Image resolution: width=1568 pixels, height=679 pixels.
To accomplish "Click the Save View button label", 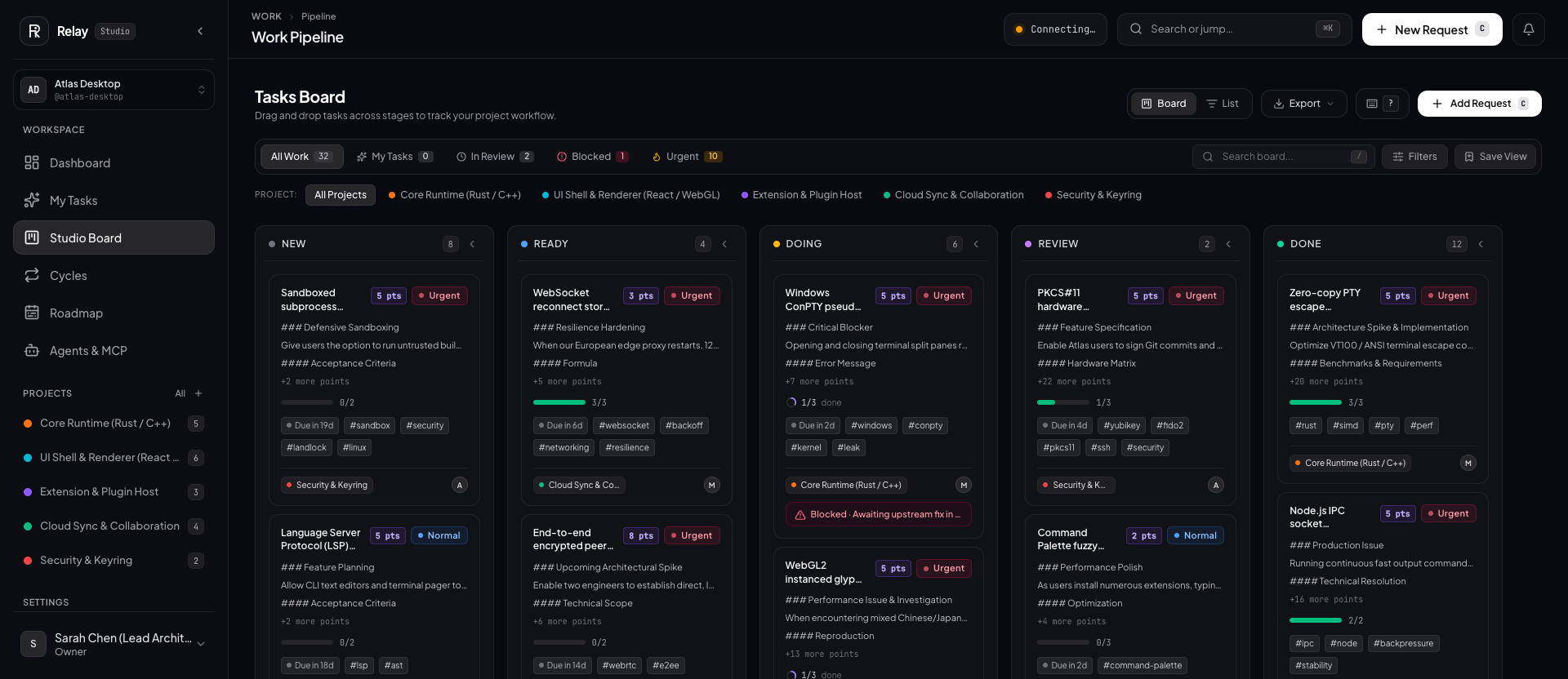I will point(1503,157).
